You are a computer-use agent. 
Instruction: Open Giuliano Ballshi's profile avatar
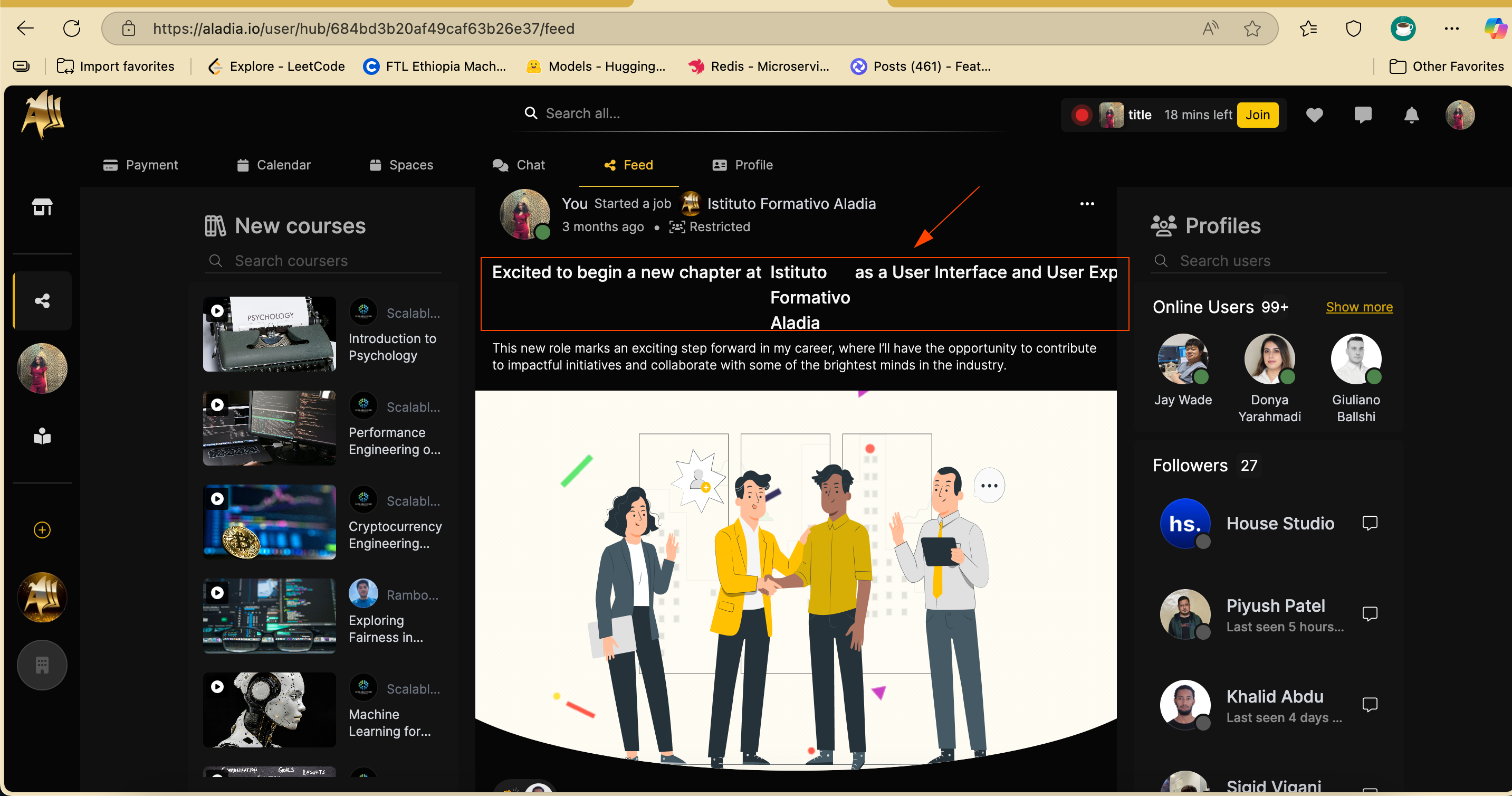pyautogui.click(x=1356, y=359)
